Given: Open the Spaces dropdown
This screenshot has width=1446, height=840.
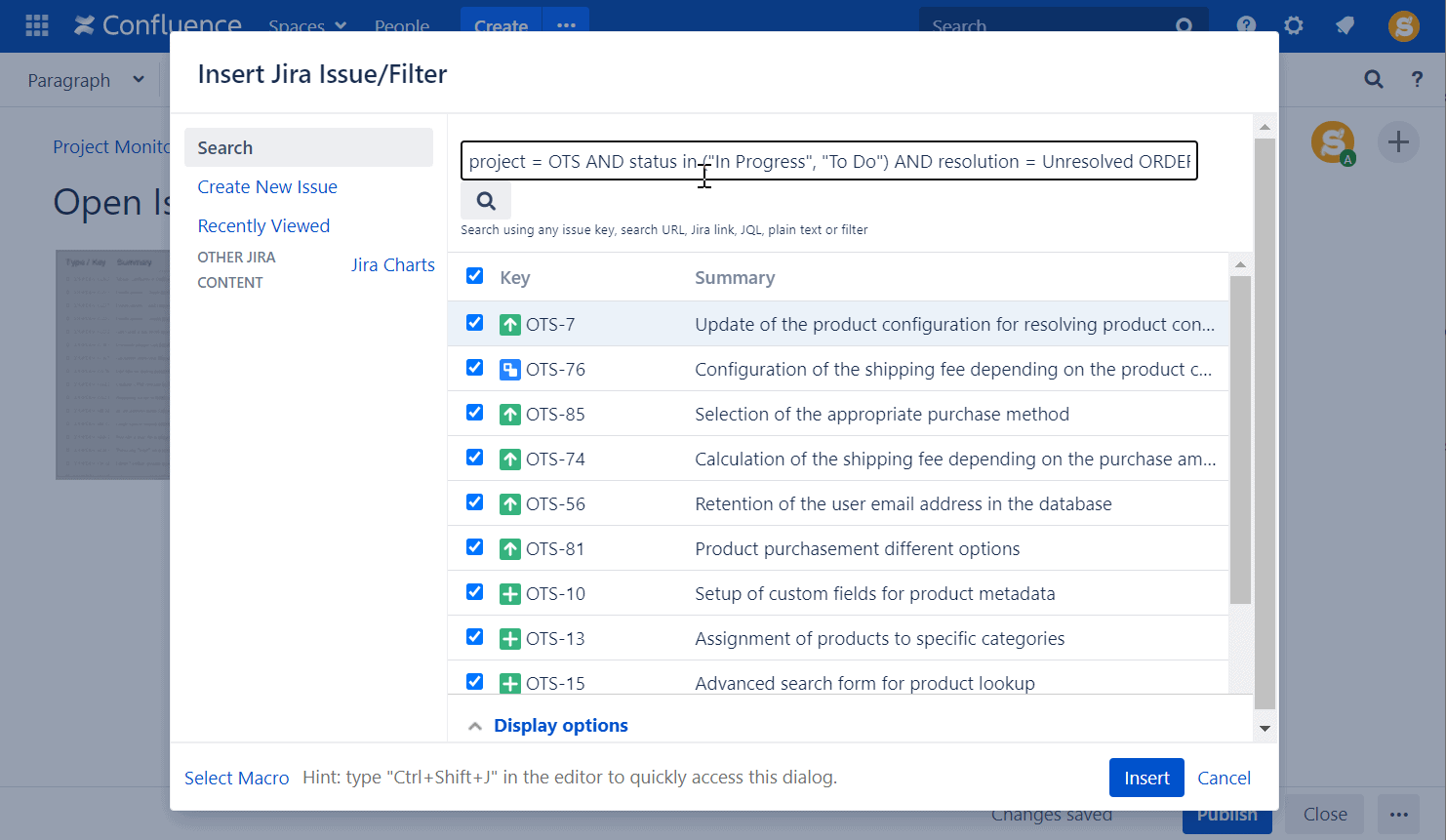Looking at the screenshot, I should click(x=306, y=26).
